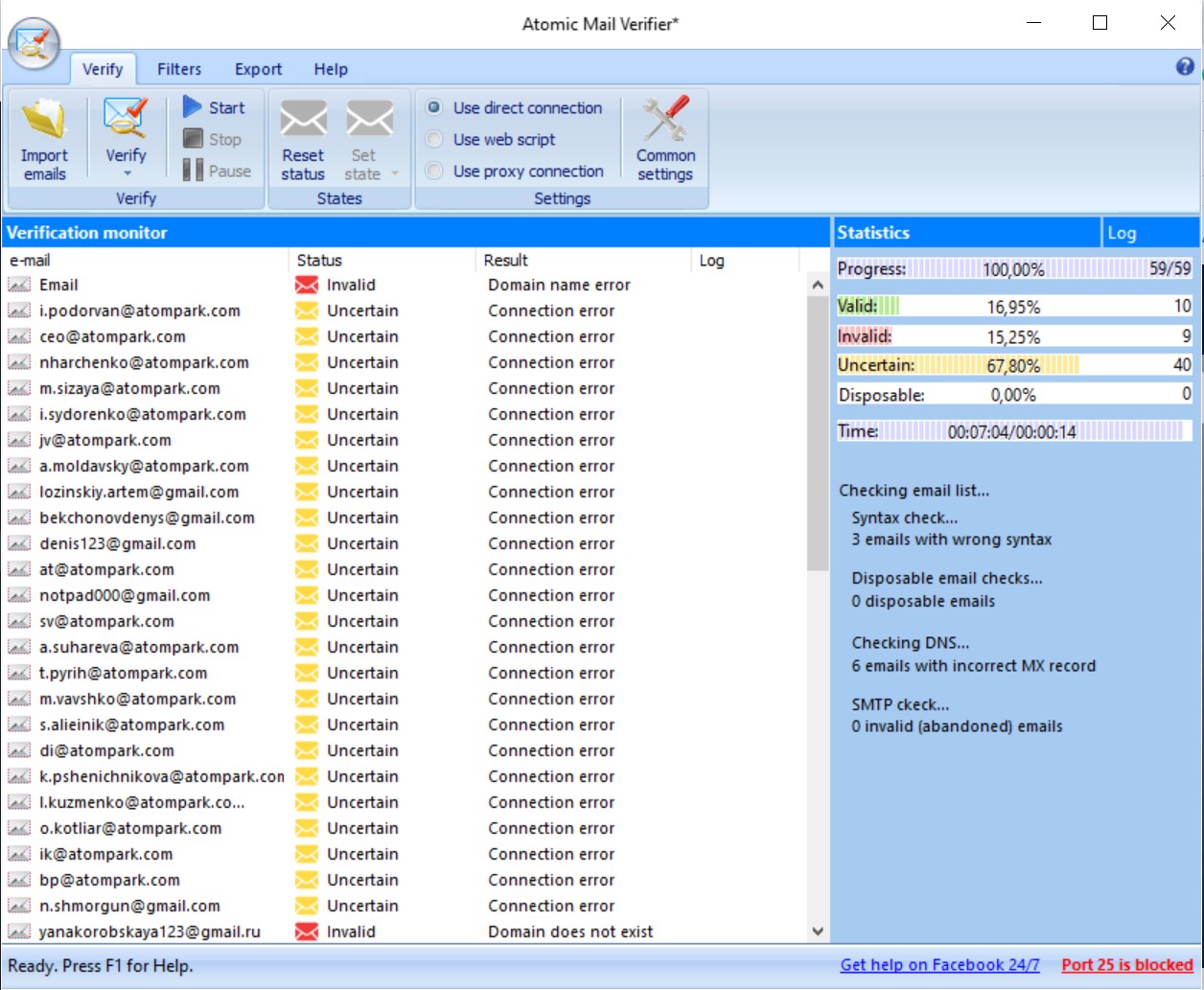
Task: Click the row icon beside bp@atompark.com
Action: pos(19,880)
